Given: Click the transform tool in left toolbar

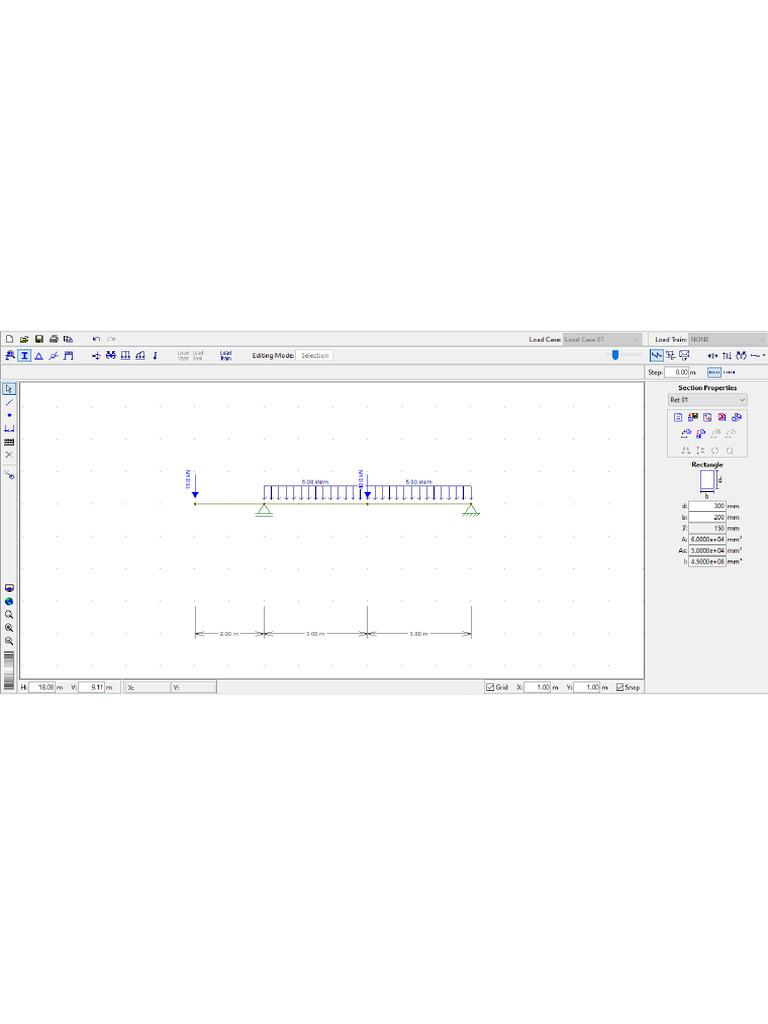Looking at the screenshot, I should pyautogui.click(x=9, y=475).
